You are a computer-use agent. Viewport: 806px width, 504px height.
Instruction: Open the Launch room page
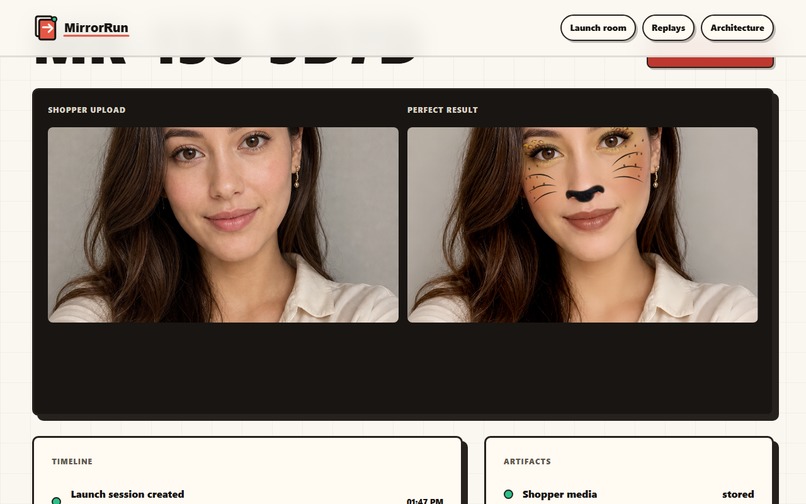598,28
